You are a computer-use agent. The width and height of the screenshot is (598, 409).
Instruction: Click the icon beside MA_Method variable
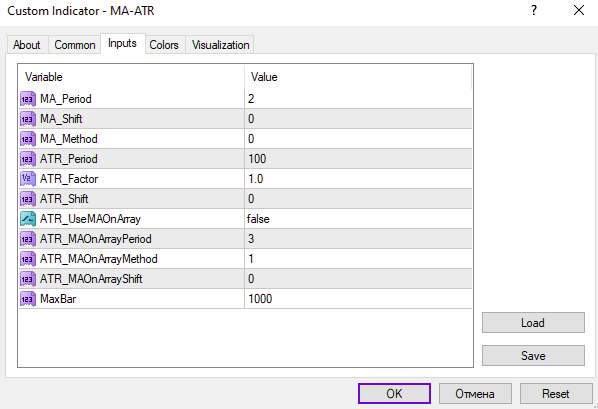[x=27, y=139]
